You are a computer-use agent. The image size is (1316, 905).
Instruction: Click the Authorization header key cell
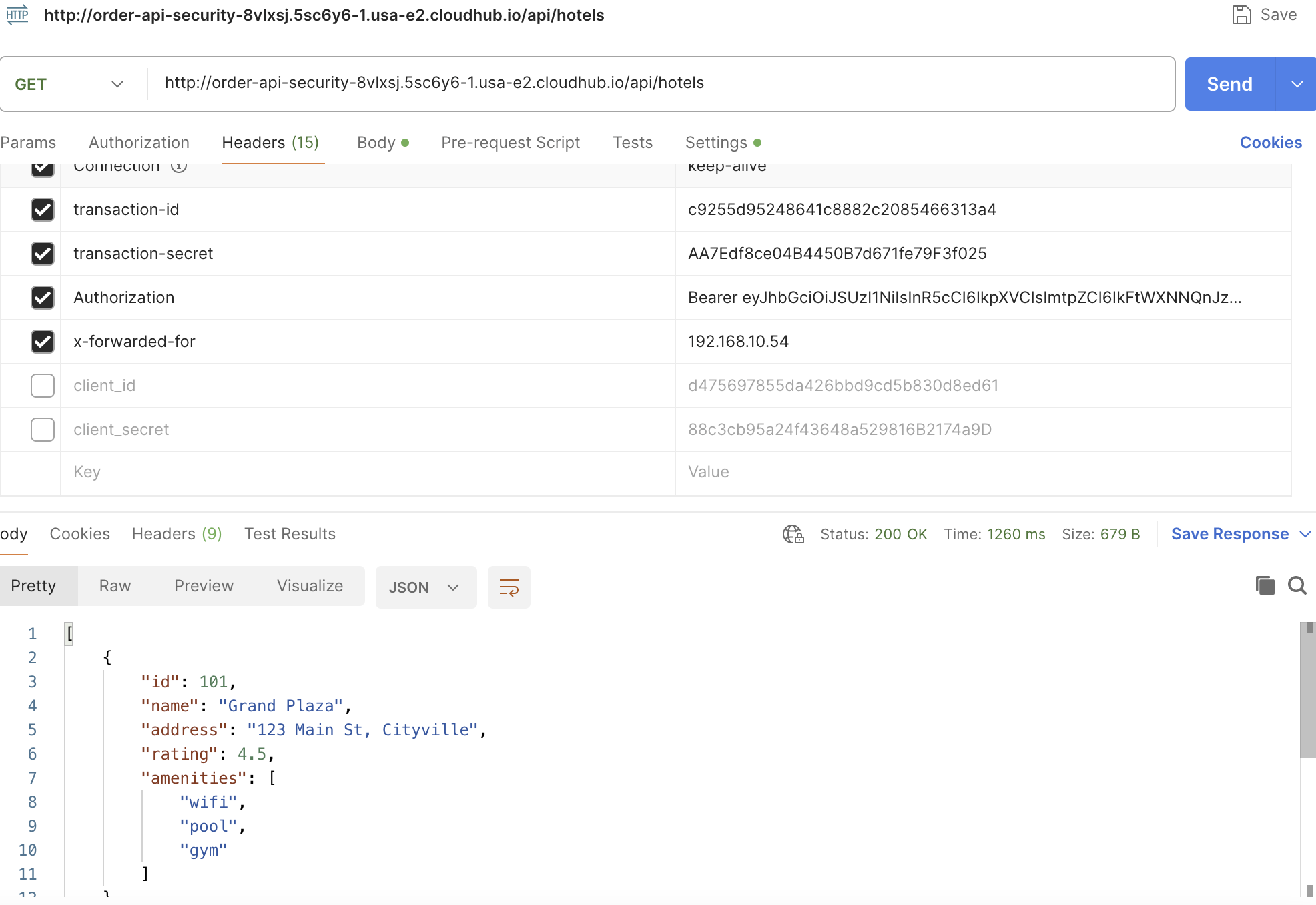[368, 298]
